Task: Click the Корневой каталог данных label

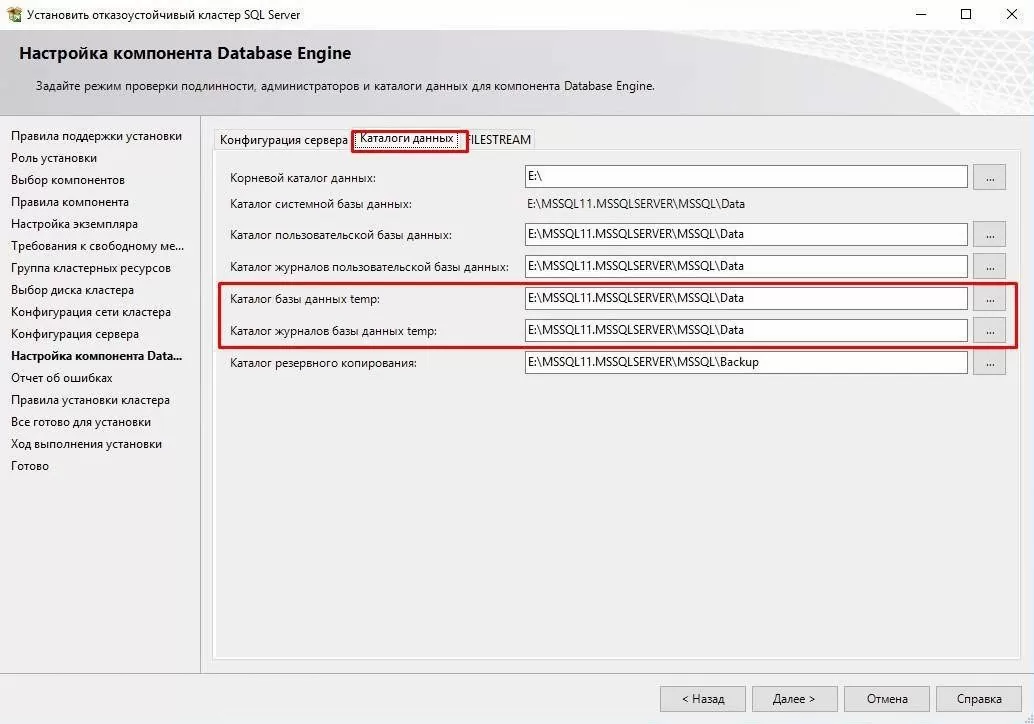Action: (x=303, y=178)
